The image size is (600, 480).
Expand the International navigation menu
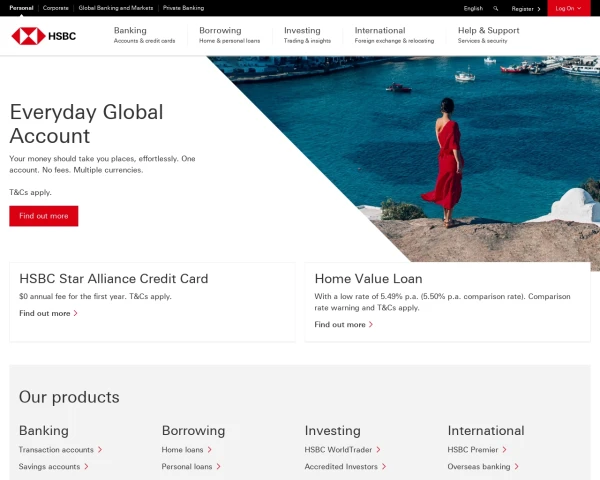pos(394,35)
